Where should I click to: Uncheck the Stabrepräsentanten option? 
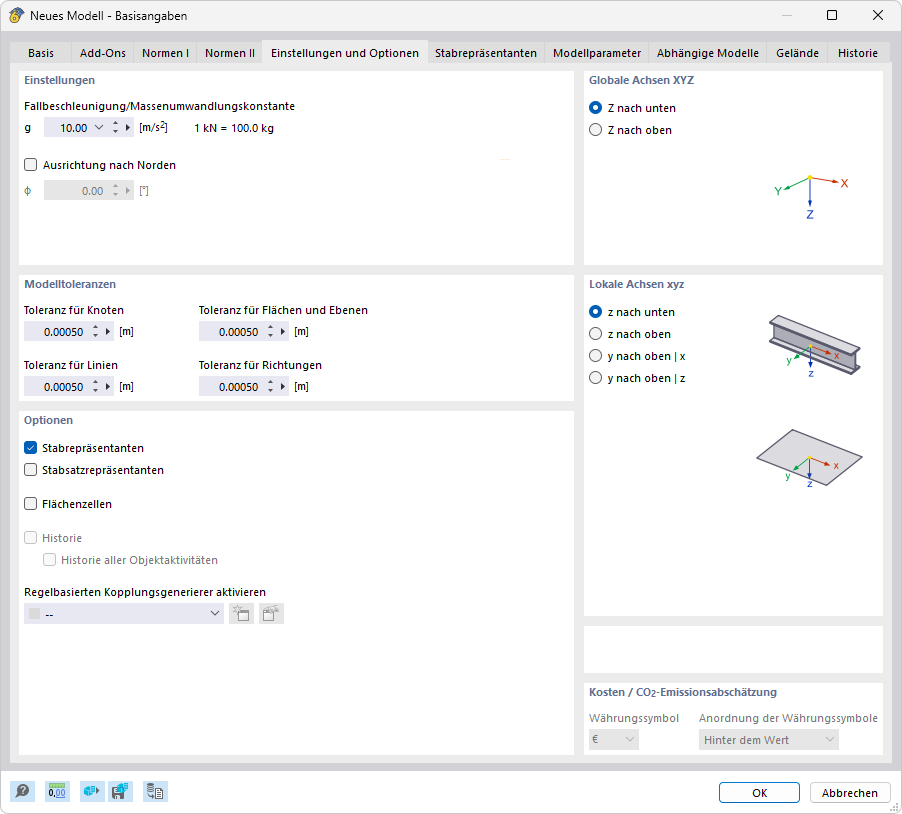29,447
